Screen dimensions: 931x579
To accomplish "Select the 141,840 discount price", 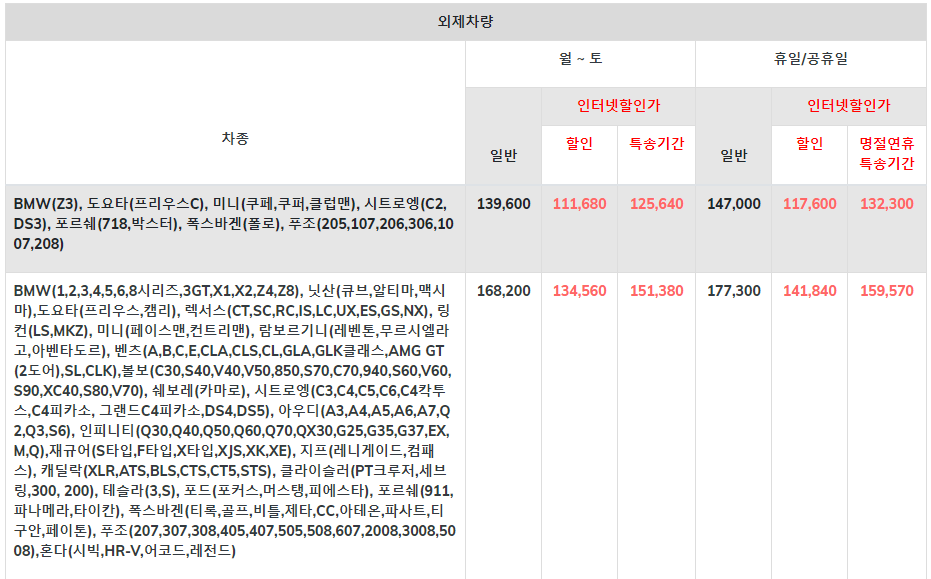I will [810, 291].
